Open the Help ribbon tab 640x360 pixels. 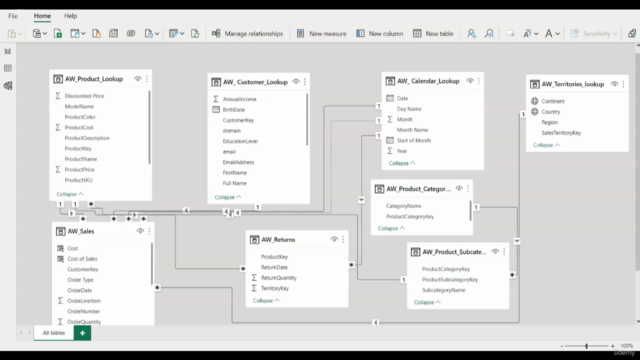tap(70, 16)
